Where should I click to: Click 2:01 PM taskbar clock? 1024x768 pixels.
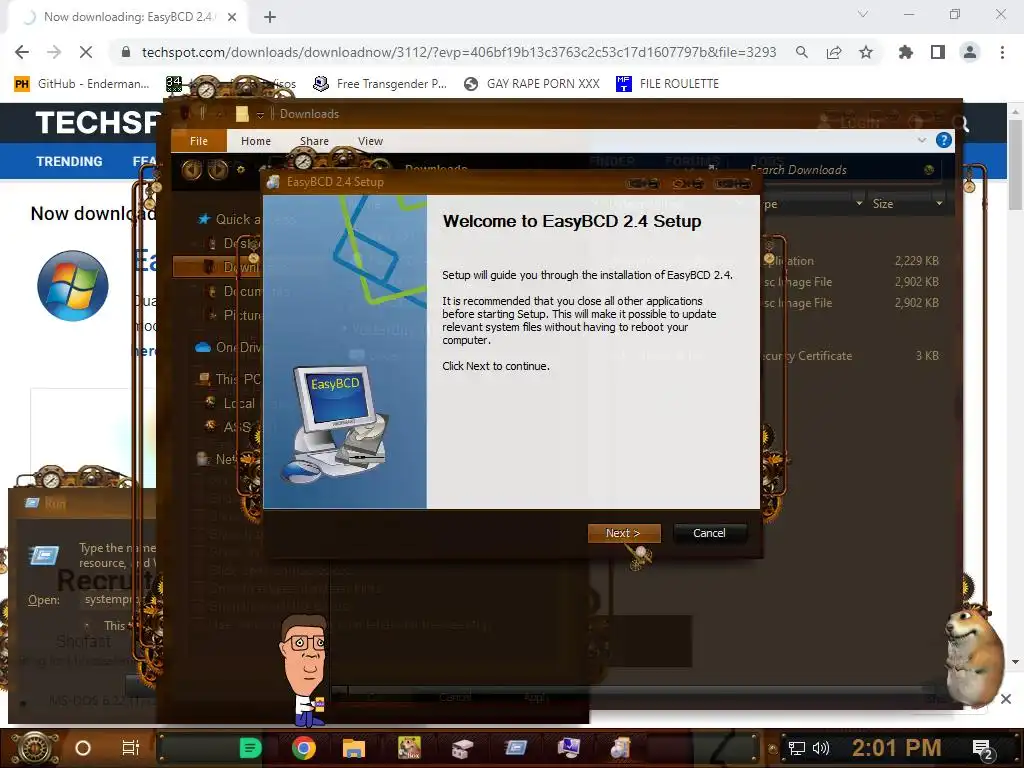pos(896,748)
